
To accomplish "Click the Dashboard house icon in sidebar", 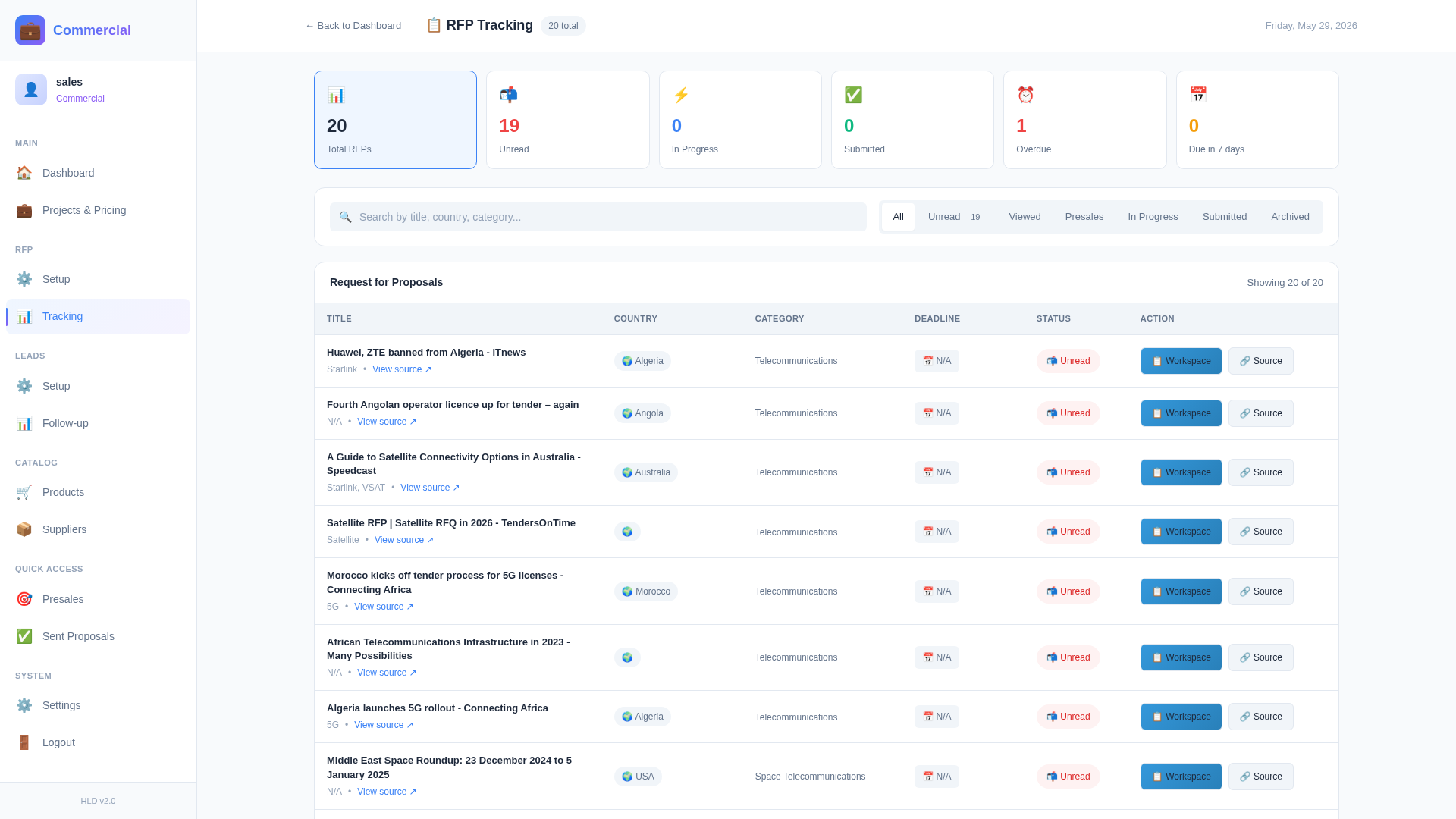I will [24, 173].
